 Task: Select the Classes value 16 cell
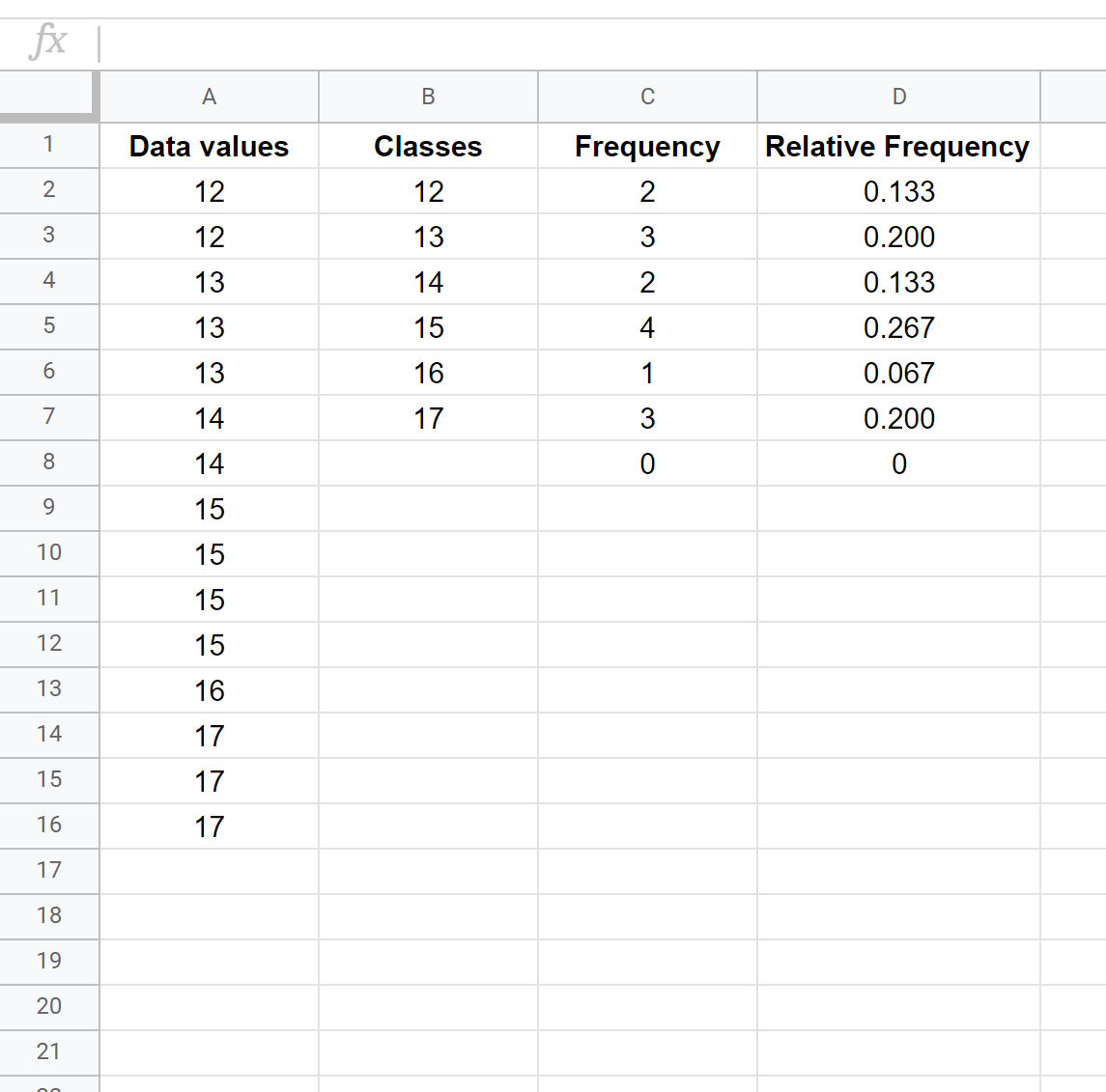[x=428, y=373]
